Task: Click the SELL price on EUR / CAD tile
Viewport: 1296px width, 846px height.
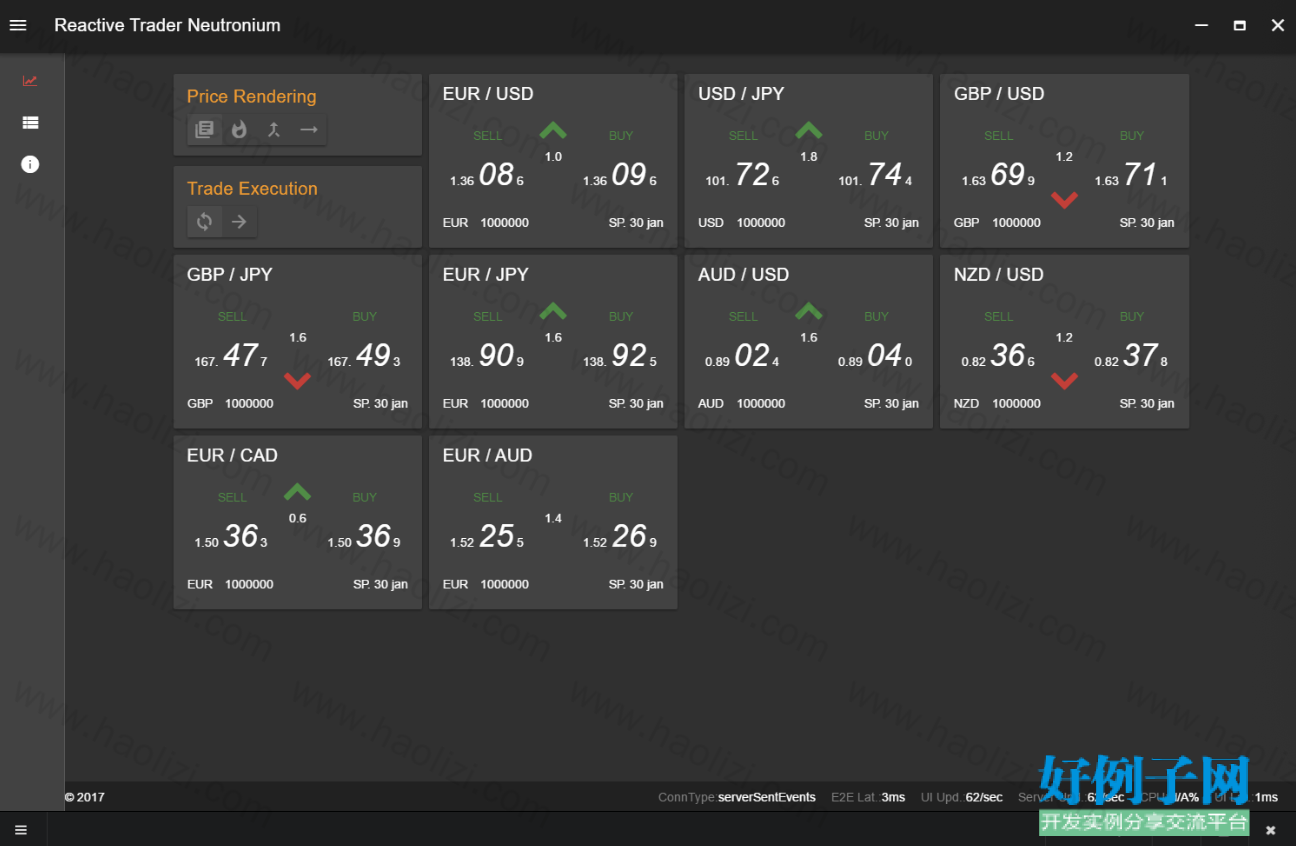Action: [x=231, y=537]
